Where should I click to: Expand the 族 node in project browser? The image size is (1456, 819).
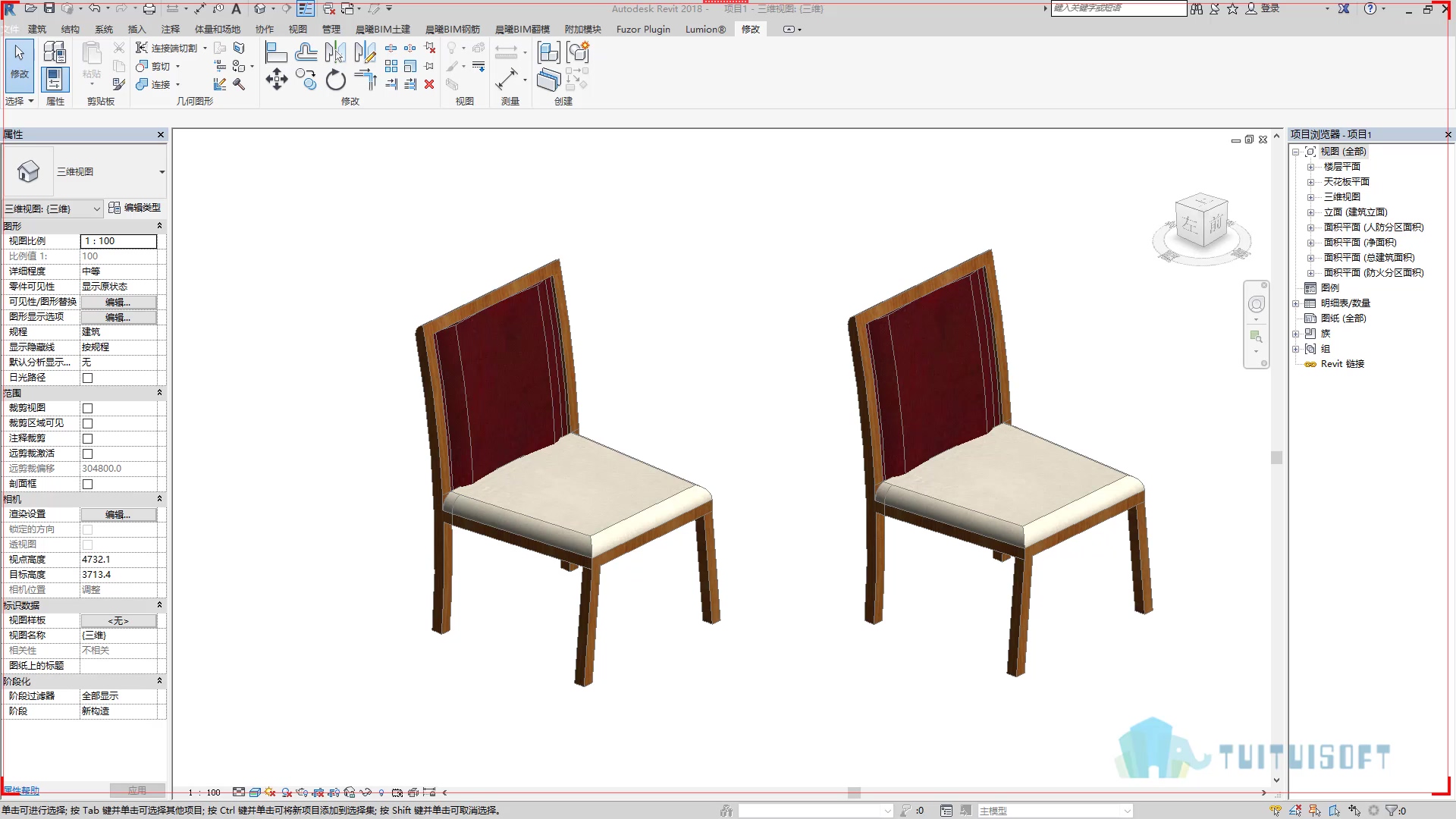point(1296,334)
